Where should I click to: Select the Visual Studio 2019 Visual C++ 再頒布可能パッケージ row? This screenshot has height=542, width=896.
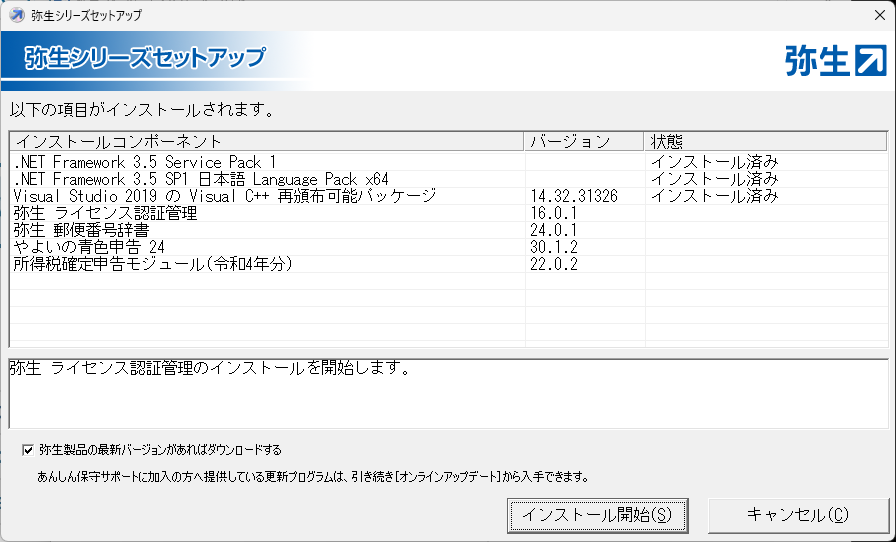point(449,196)
